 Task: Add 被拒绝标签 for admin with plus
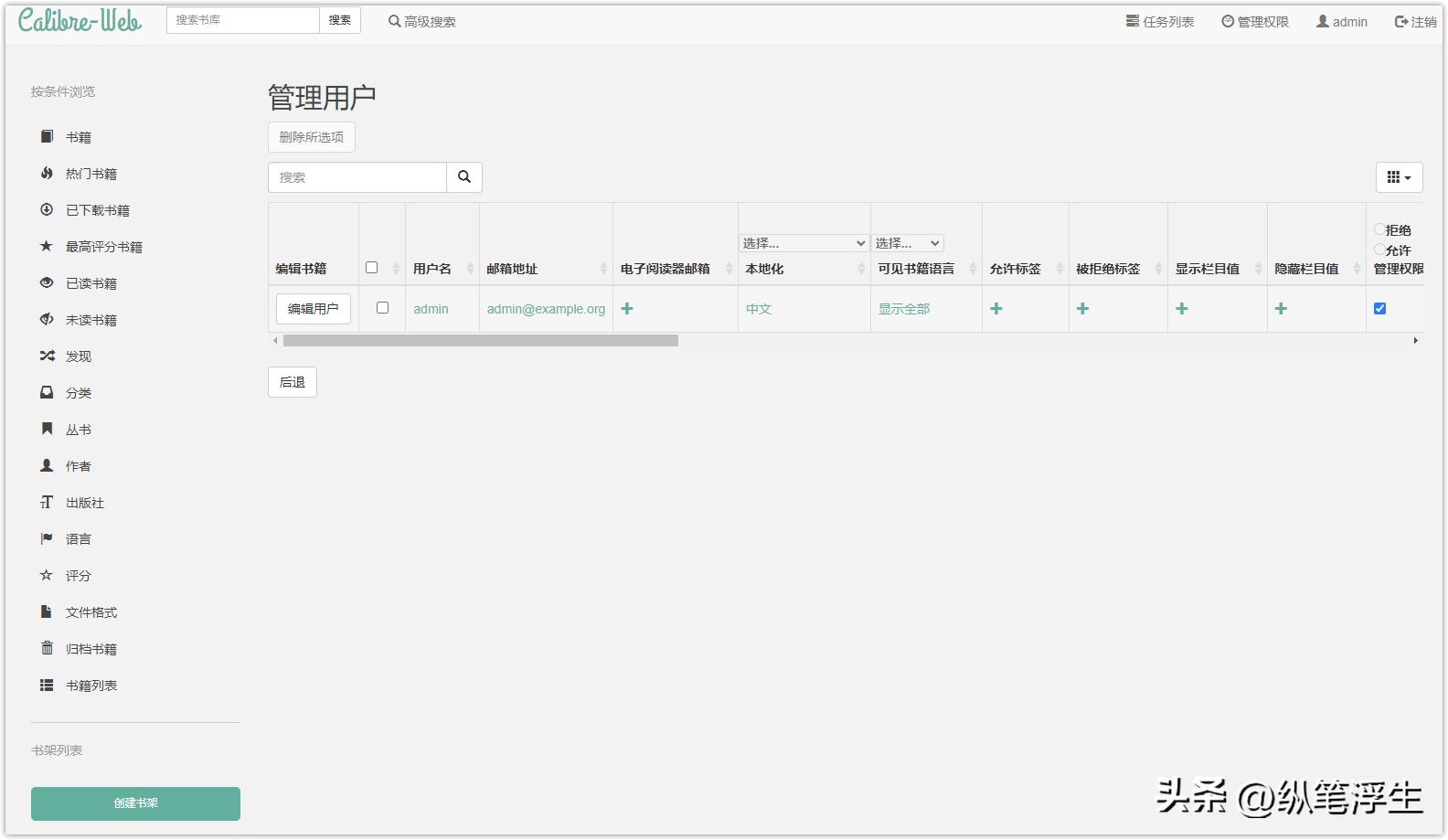coord(1082,309)
